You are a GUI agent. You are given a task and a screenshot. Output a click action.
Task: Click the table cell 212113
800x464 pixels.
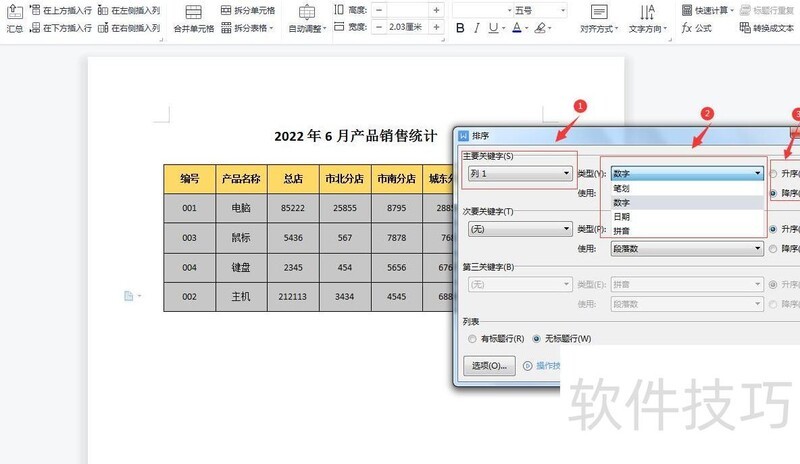pyautogui.click(x=293, y=297)
